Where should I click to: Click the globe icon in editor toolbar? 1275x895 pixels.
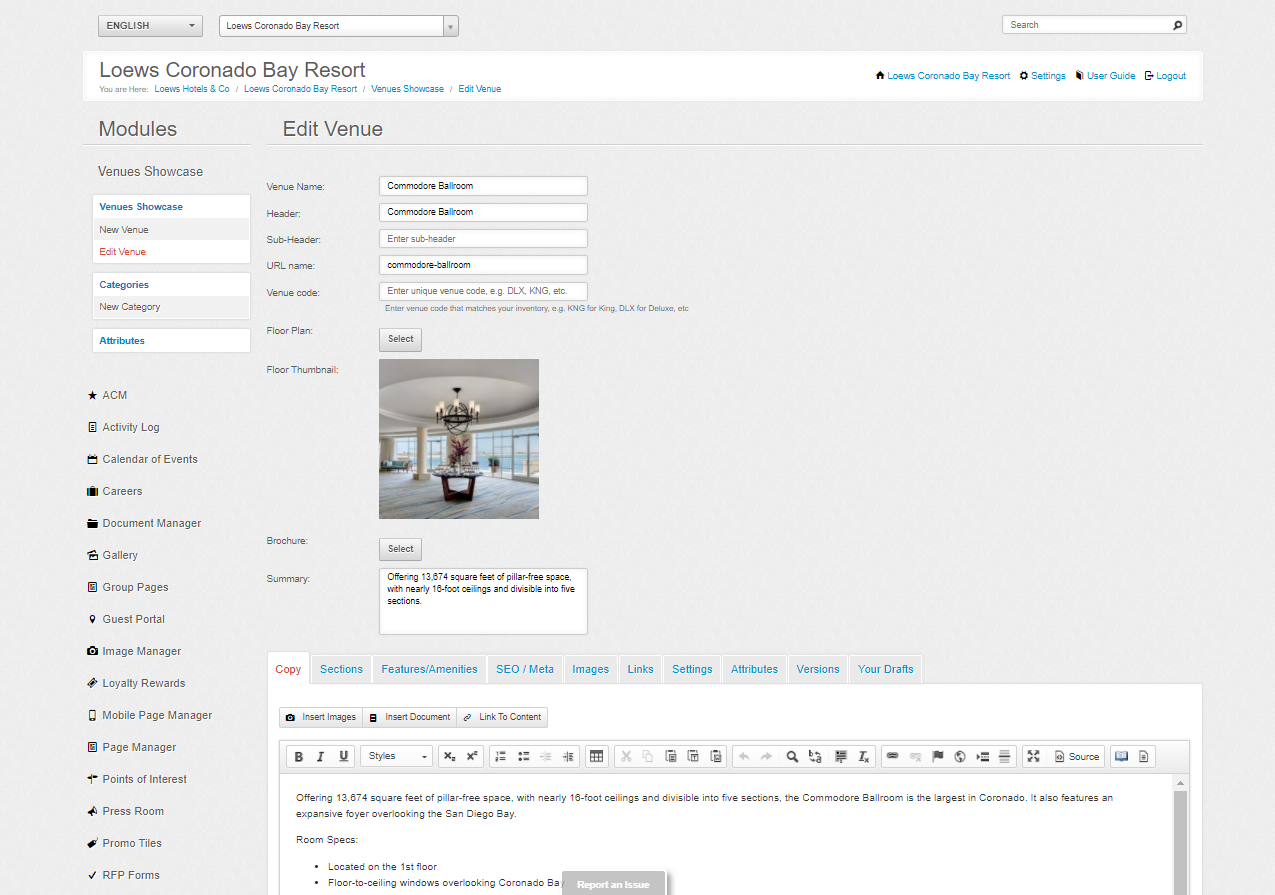[x=960, y=757]
